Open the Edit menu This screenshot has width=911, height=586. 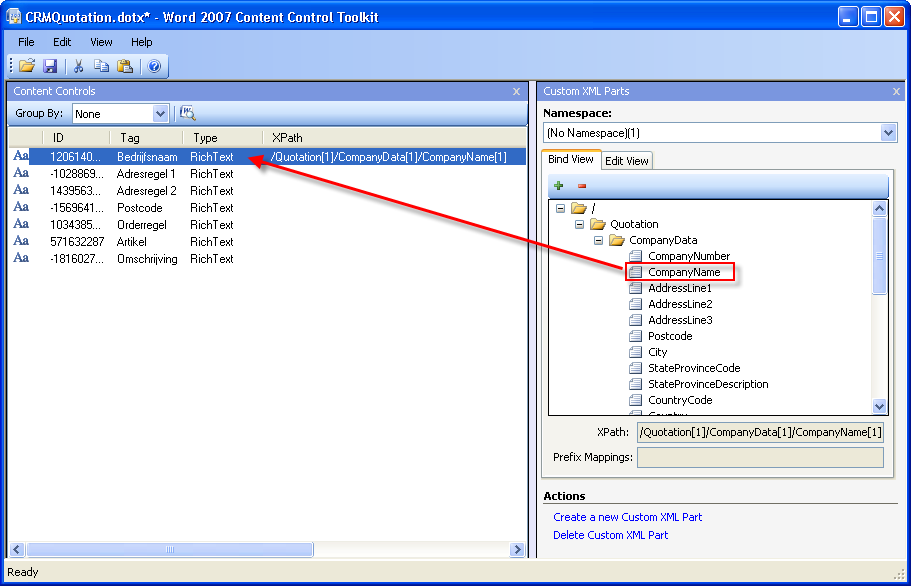click(x=62, y=42)
